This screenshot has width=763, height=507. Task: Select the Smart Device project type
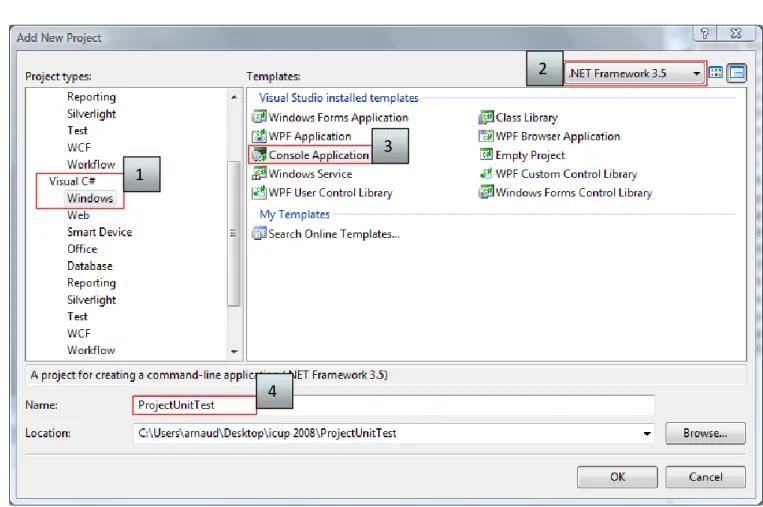click(x=100, y=232)
